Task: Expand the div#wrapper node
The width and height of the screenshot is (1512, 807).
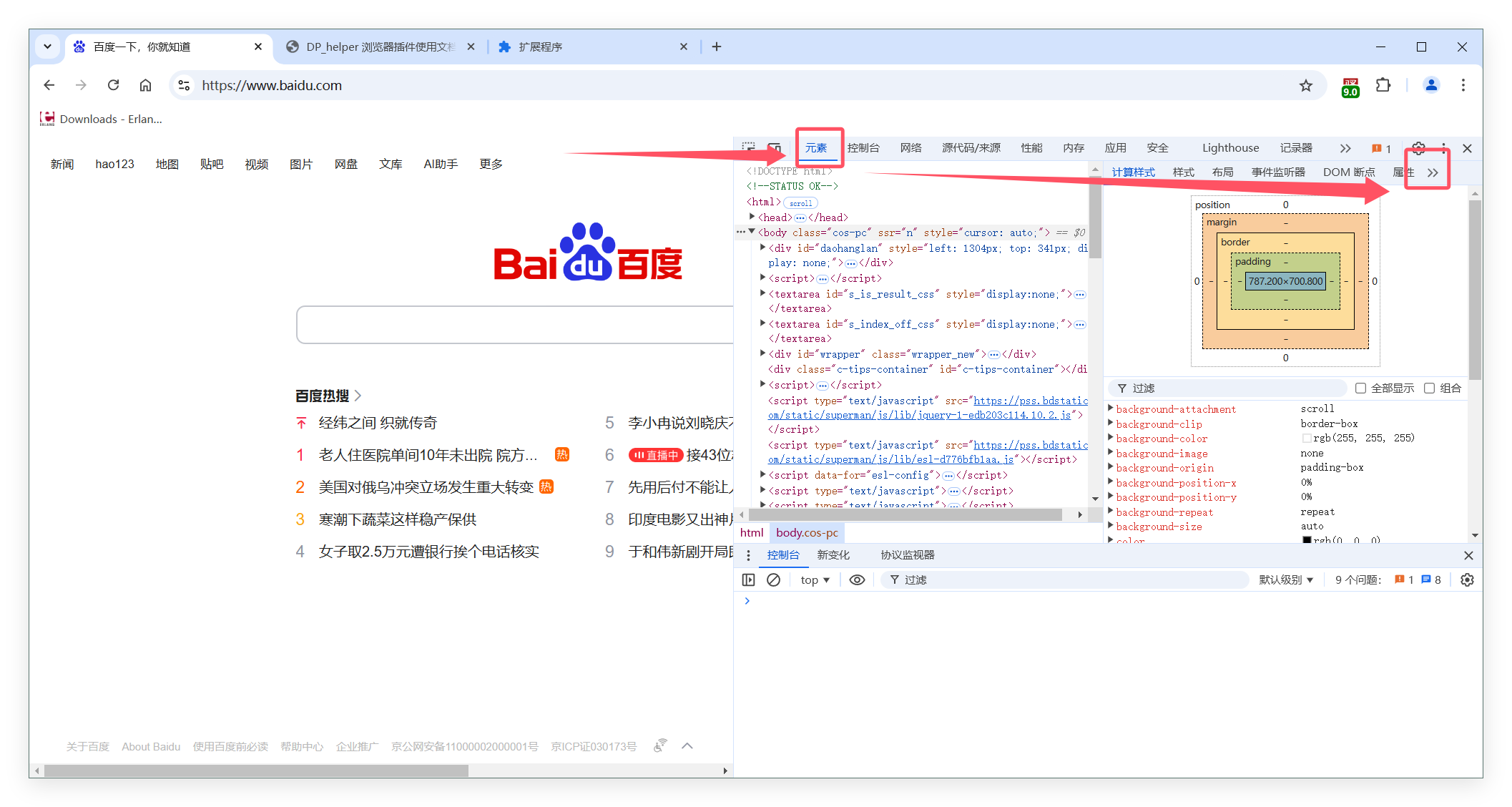Action: tap(762, 353)
